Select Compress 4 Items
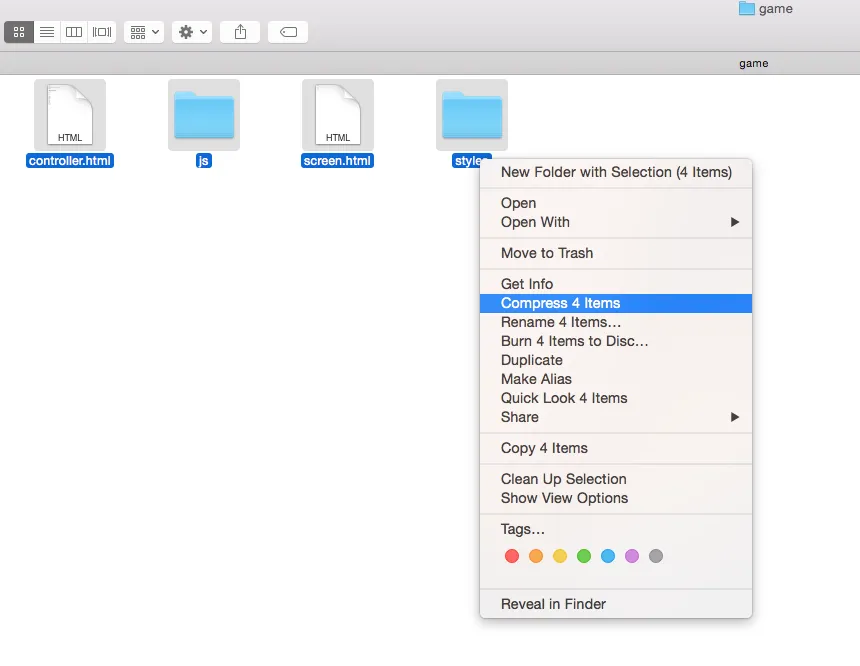This screenshot has width=860, height=666. [x=616, y=303]
